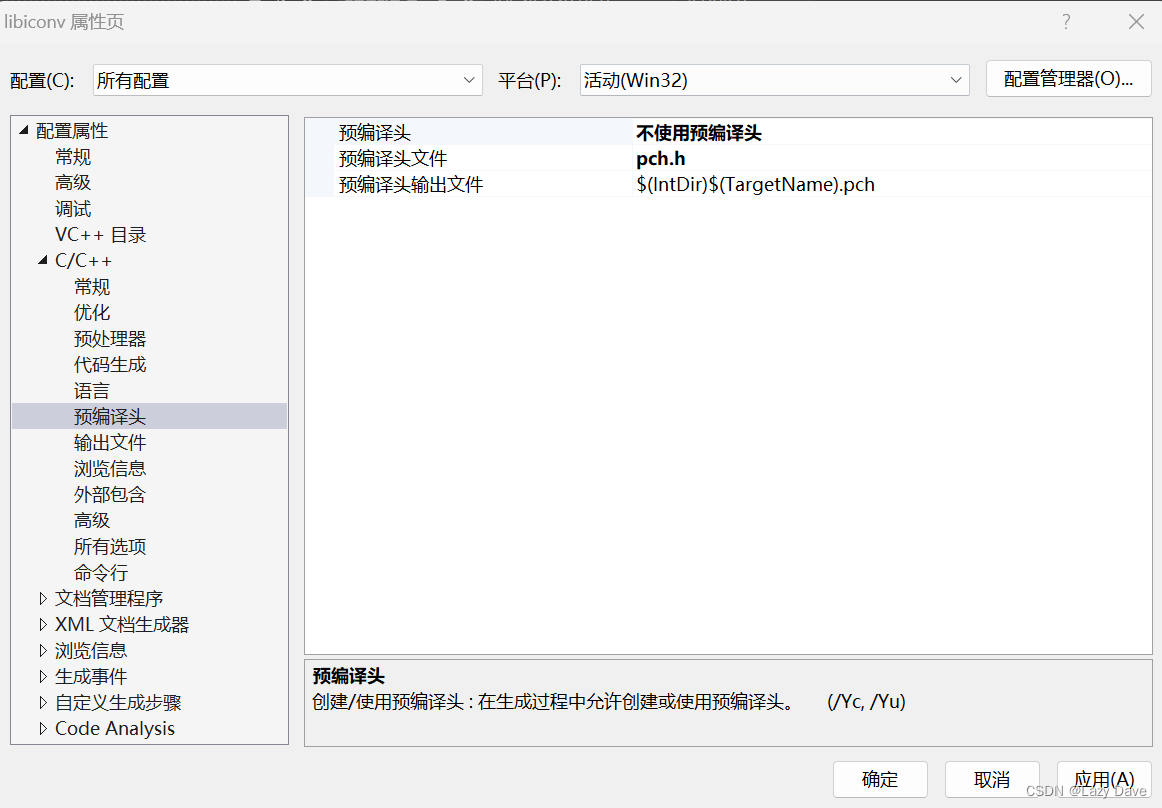Image resolution: width=1162 pixels, height=808 pixels.
Task: Collapse the 配置属性 tree node arrow
Action: click(24, 130)
